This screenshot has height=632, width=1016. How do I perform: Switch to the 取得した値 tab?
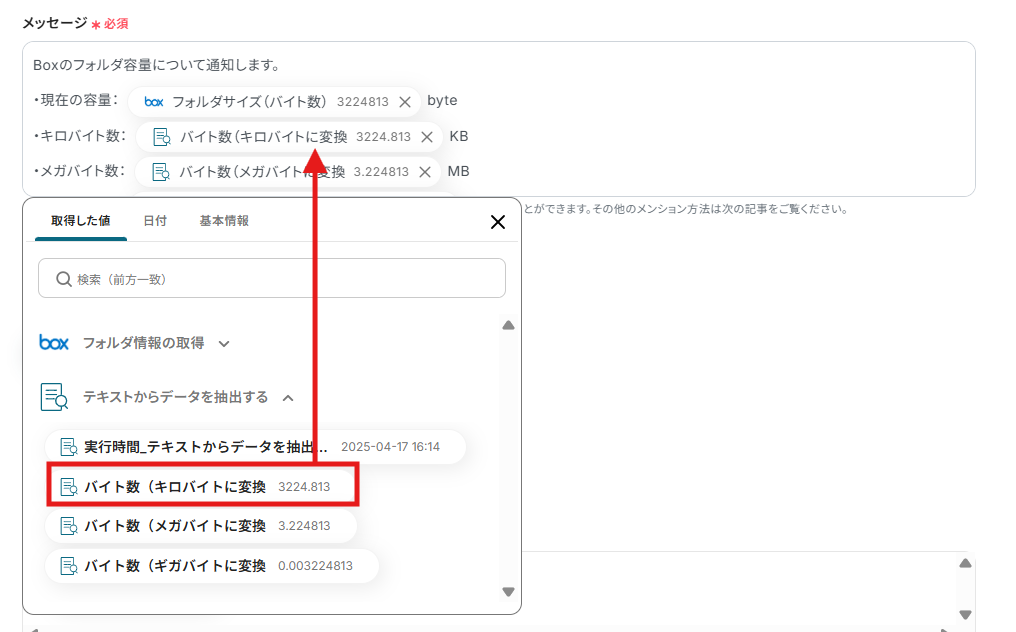point(80,220)
